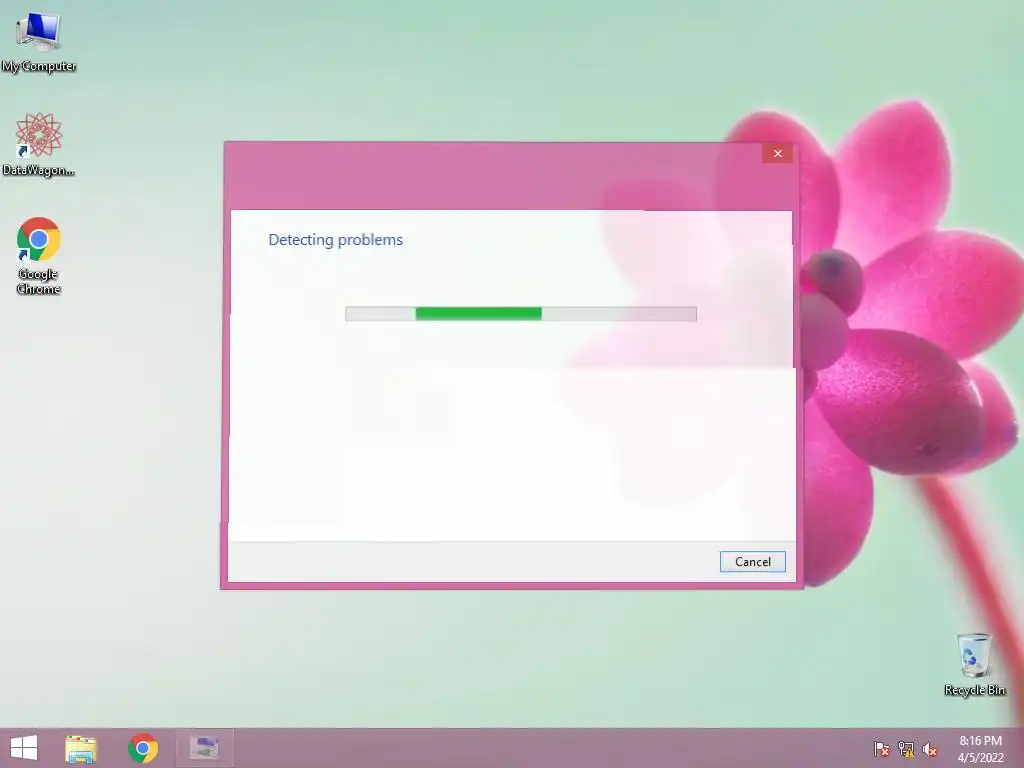
Task: Open the clock showing 8:16 PM
Action: click(980, 749)
